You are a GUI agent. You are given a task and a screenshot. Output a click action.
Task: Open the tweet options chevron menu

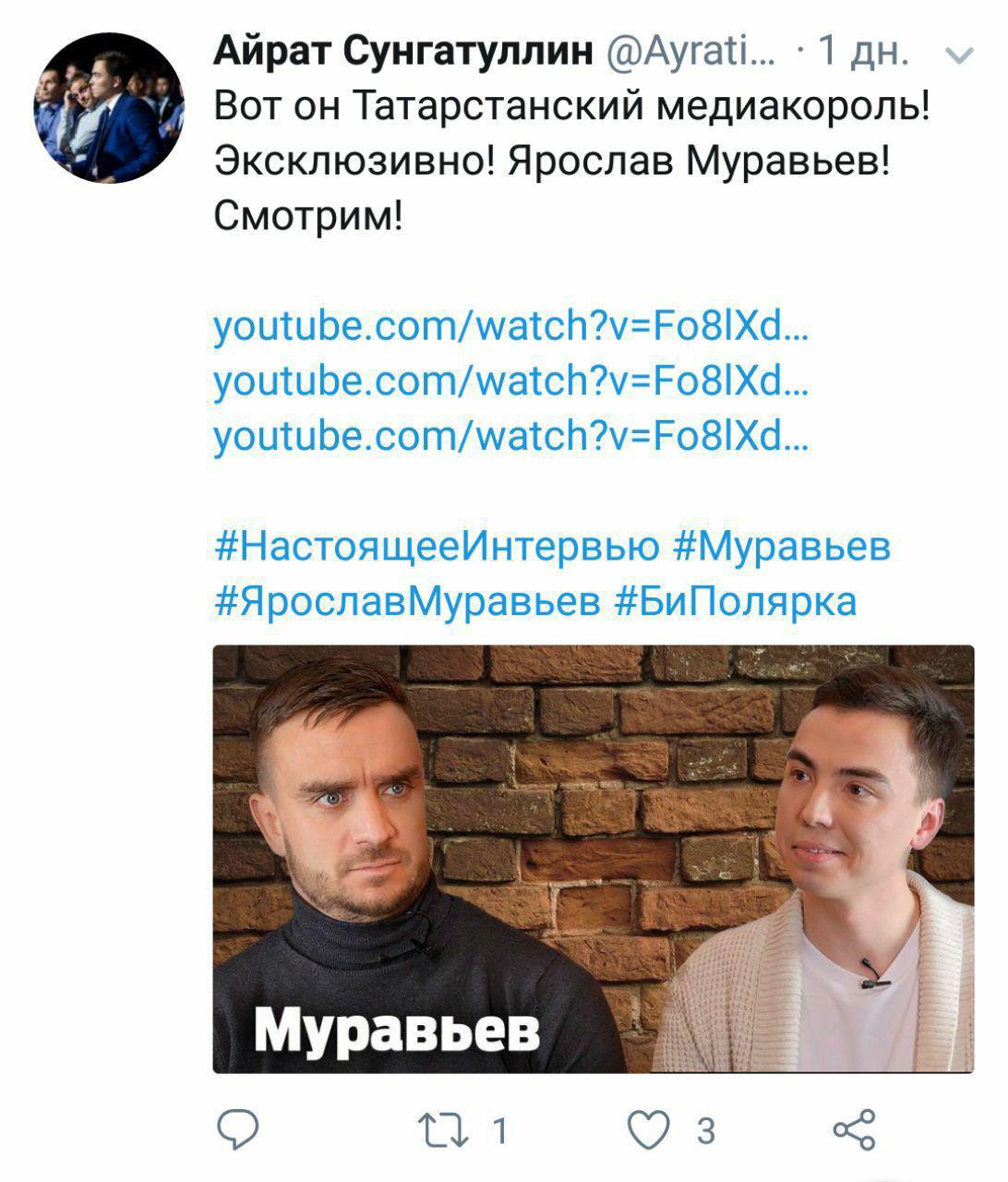961,56
